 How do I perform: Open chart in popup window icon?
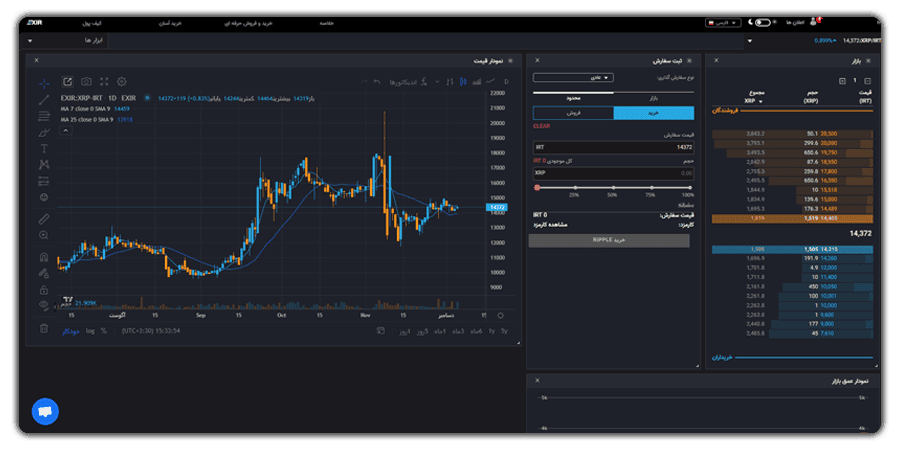pos(68,82)
